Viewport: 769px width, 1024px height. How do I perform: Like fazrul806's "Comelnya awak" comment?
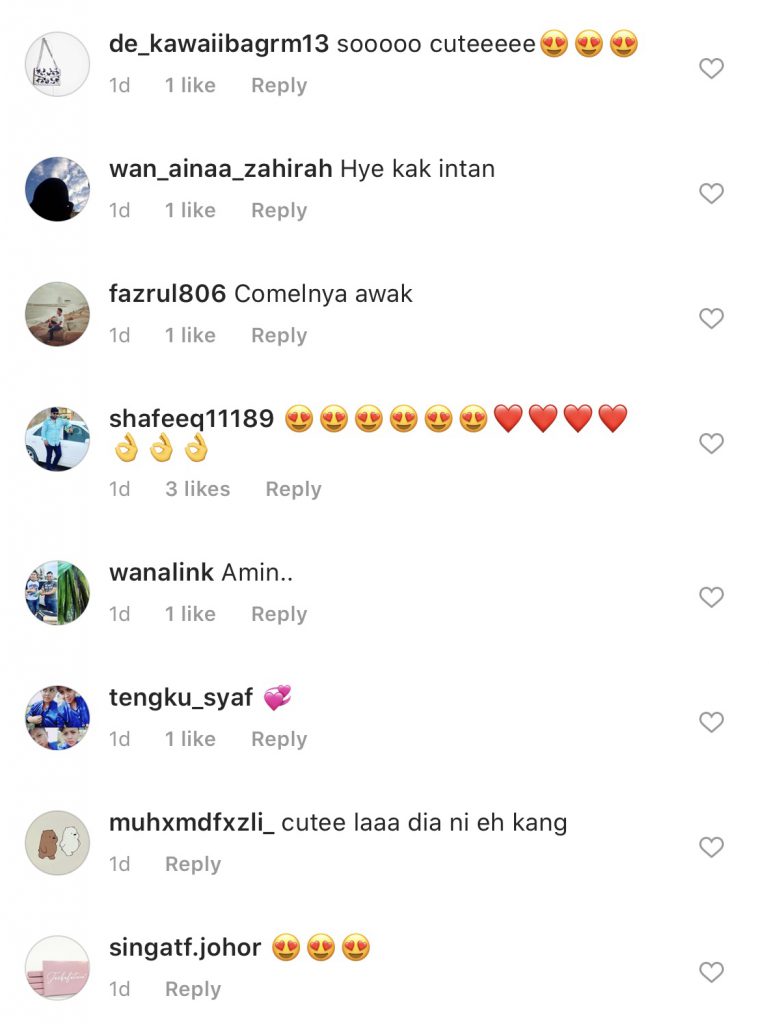[711, 318]
